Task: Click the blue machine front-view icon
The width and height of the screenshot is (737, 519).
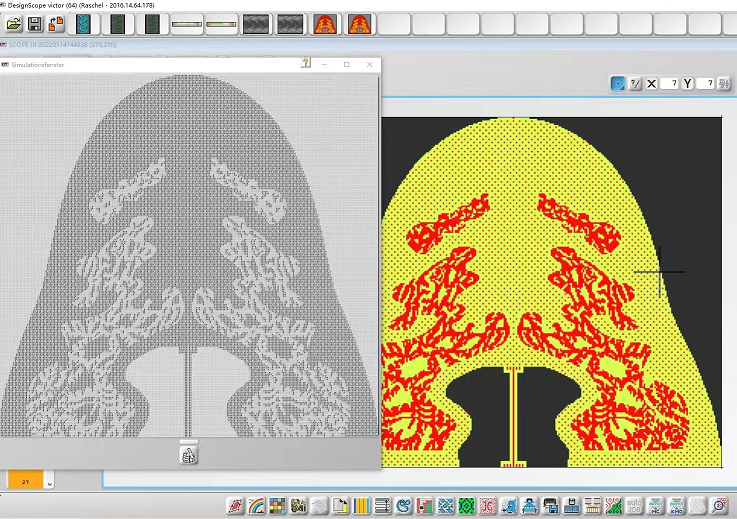Action: [530, 506]
